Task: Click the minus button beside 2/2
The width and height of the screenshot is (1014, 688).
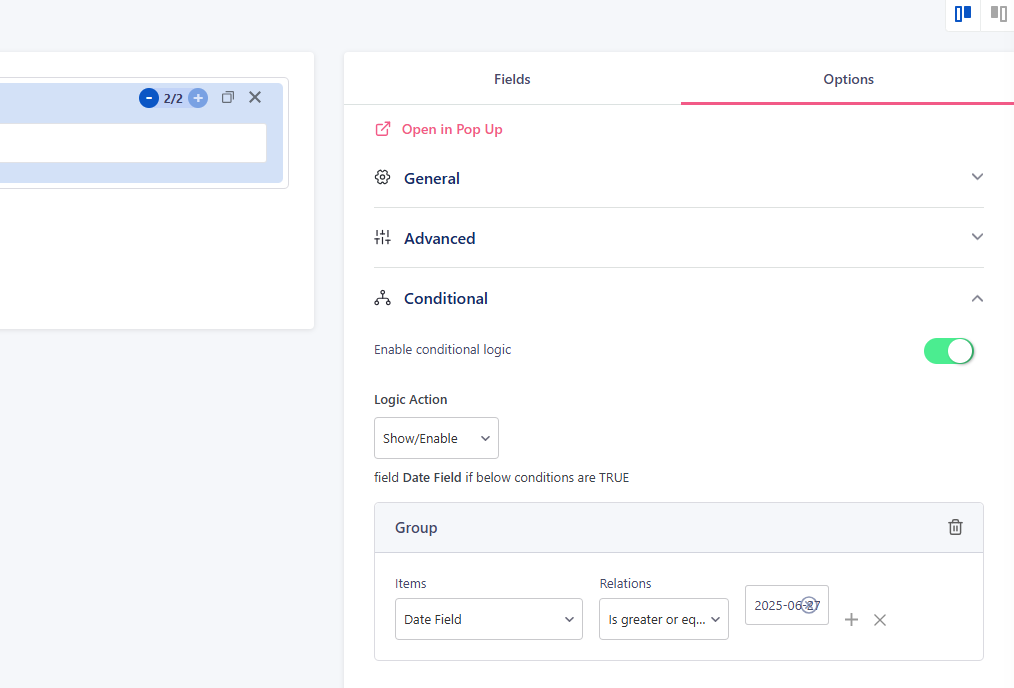Action: pyautogui.click(x=148, y=98)
